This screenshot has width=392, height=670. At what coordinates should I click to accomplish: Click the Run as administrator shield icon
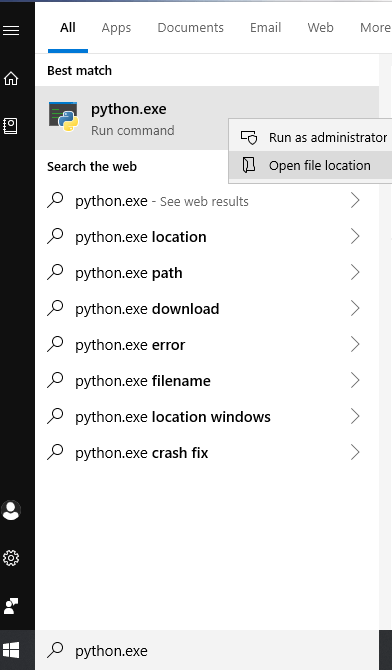pyautogui.click(x=249, y=138)
